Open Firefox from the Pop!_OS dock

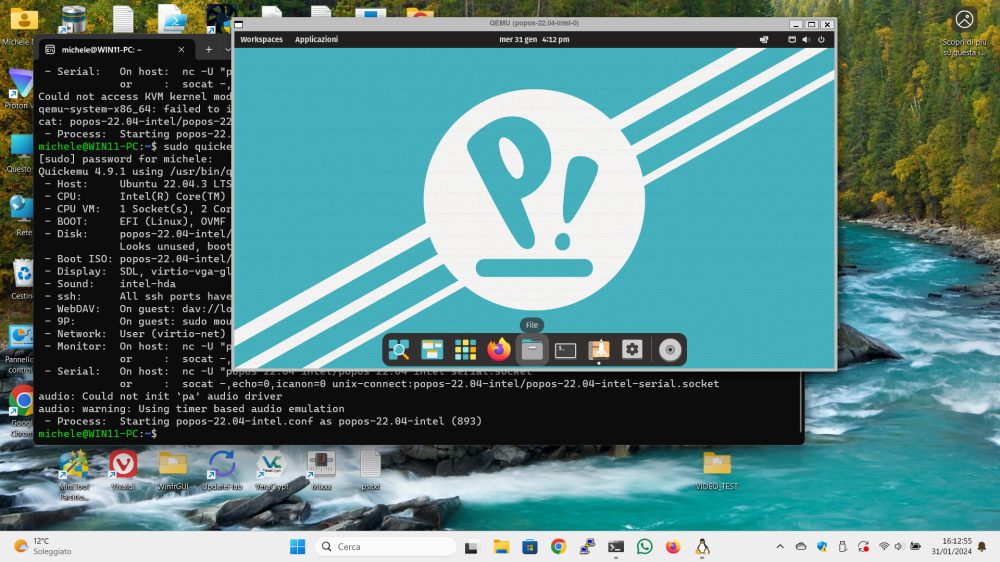pos(499,350)
